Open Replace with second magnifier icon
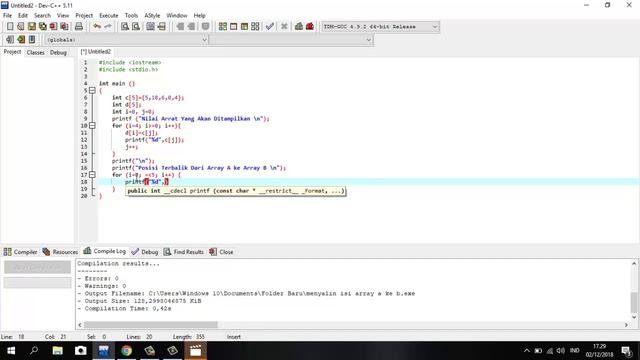 tap(136, 27)
